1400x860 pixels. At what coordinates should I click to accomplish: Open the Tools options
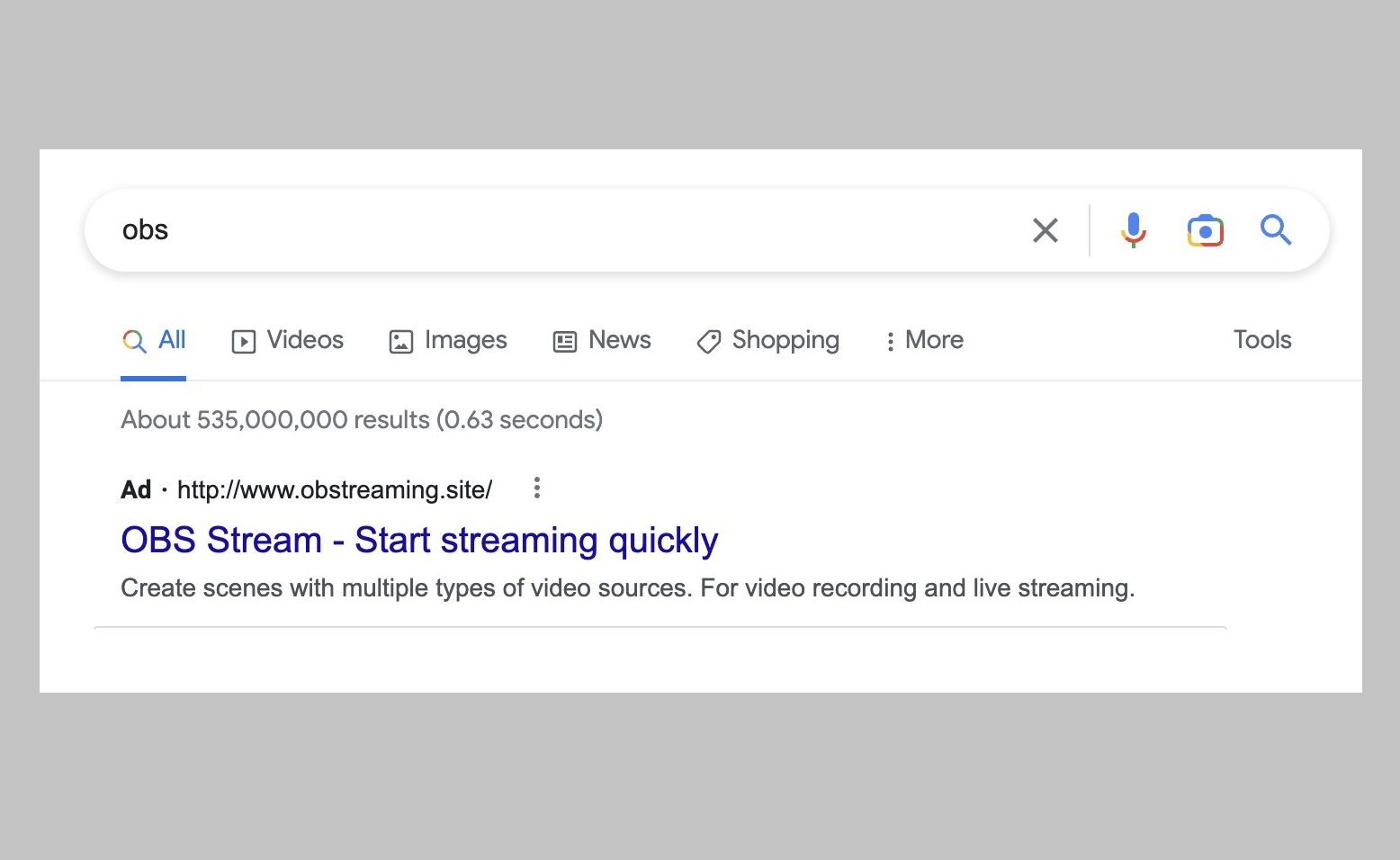pyautogui.click(x=1262, y=340)
